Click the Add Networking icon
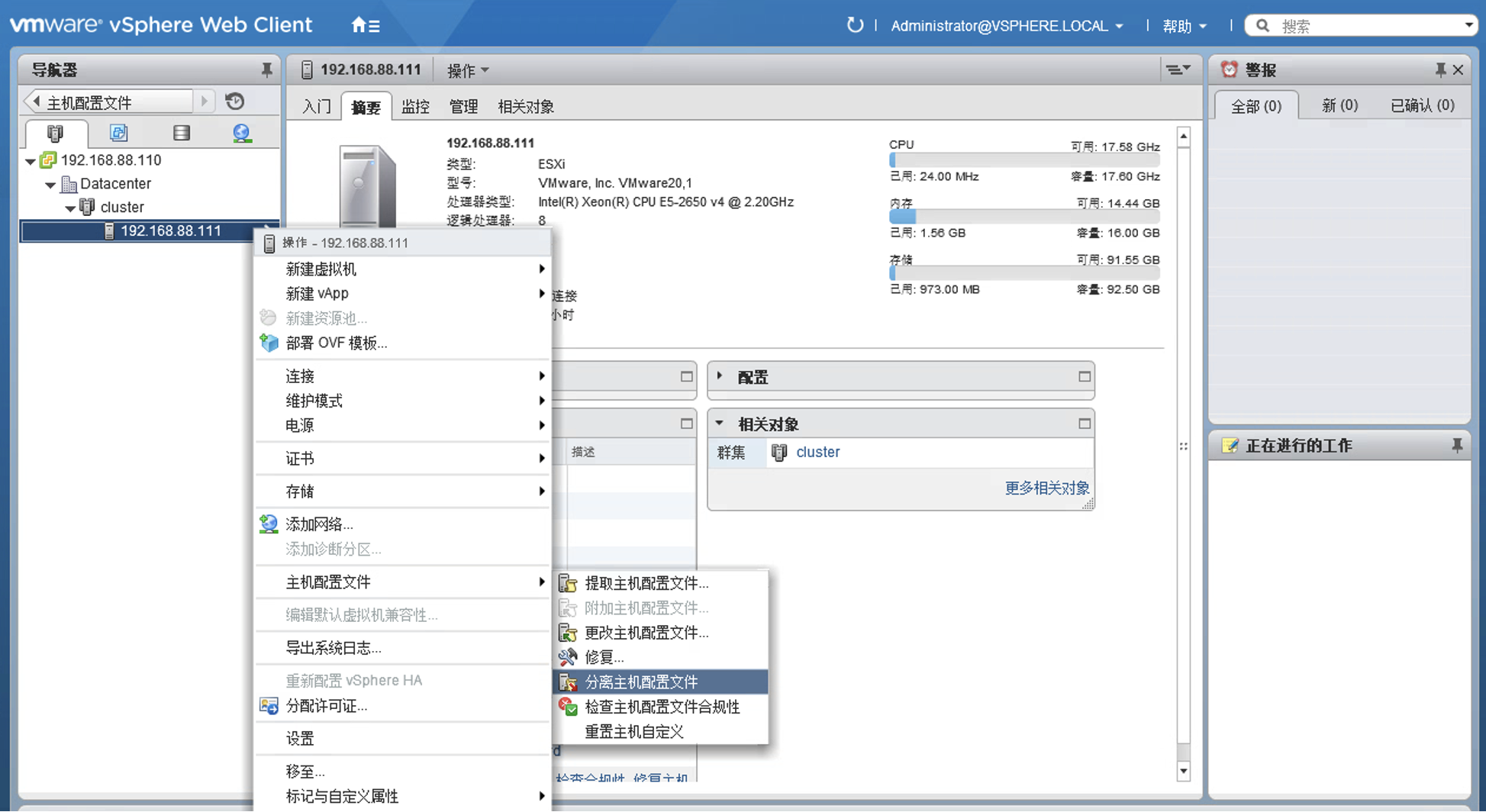This screenshot has height=812, width=1486. pos(269,524)
